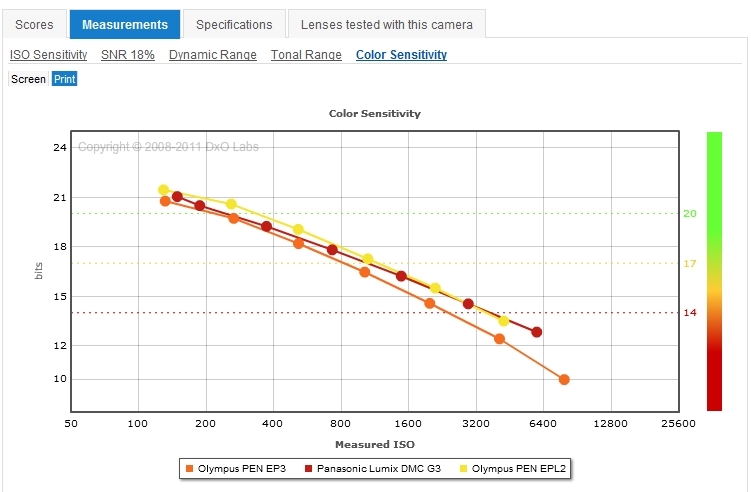This screenshot has height=492, width=751.
Task: View the Dynamic Range chart
Action: point(213,55)
